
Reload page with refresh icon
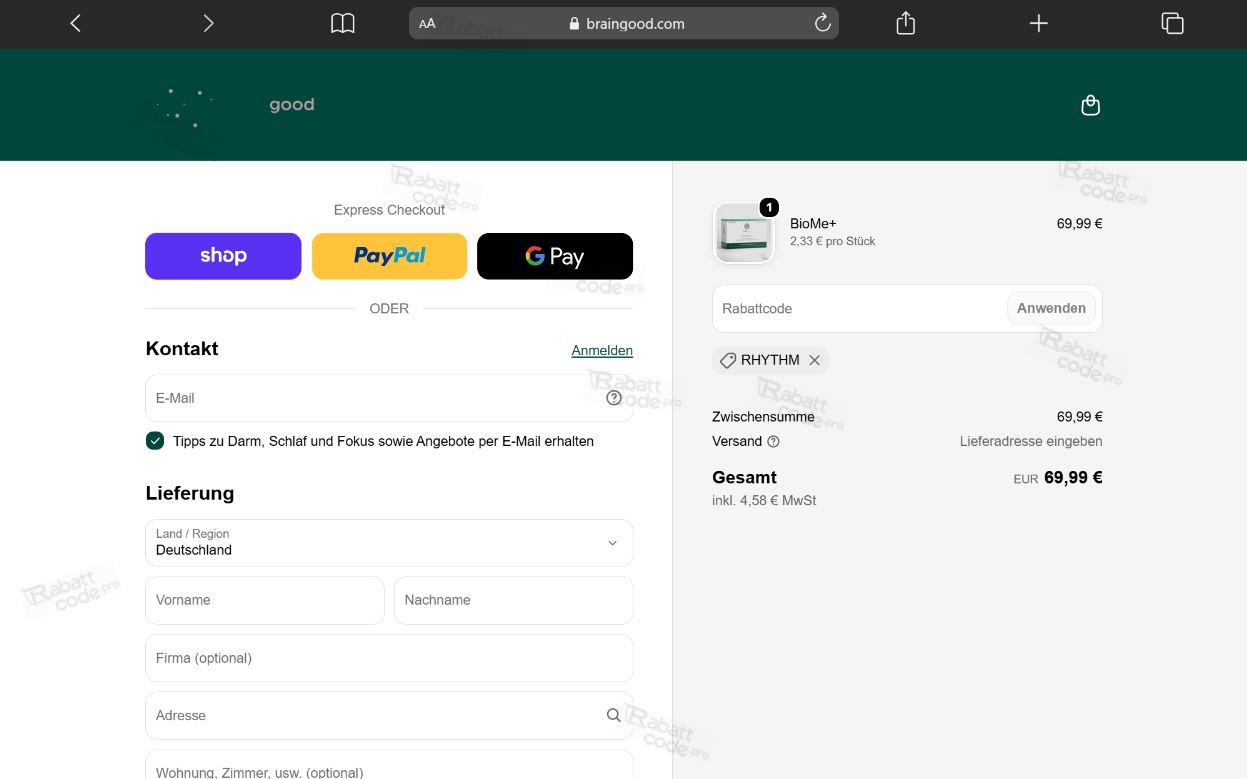click(x=822, y=23)
